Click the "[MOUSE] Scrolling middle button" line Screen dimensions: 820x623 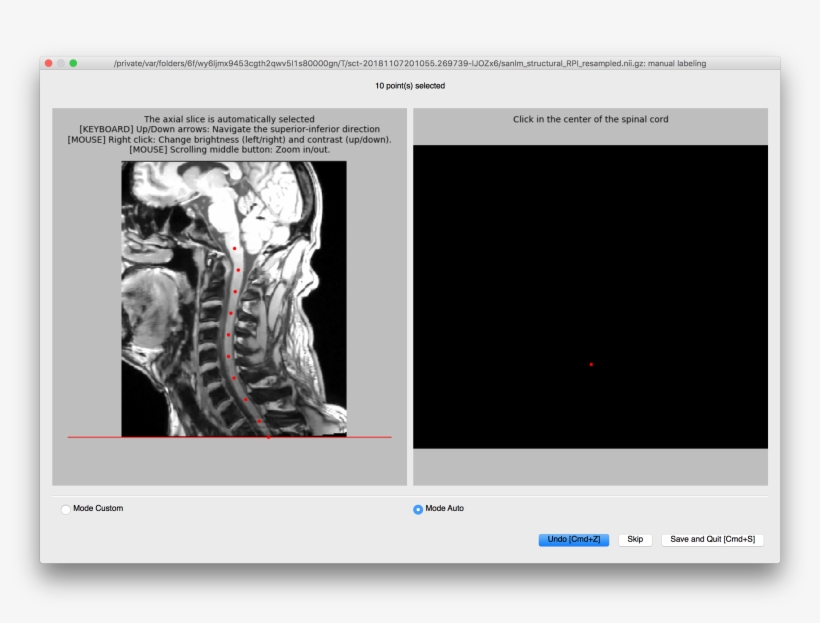click(x=229, y=150)
